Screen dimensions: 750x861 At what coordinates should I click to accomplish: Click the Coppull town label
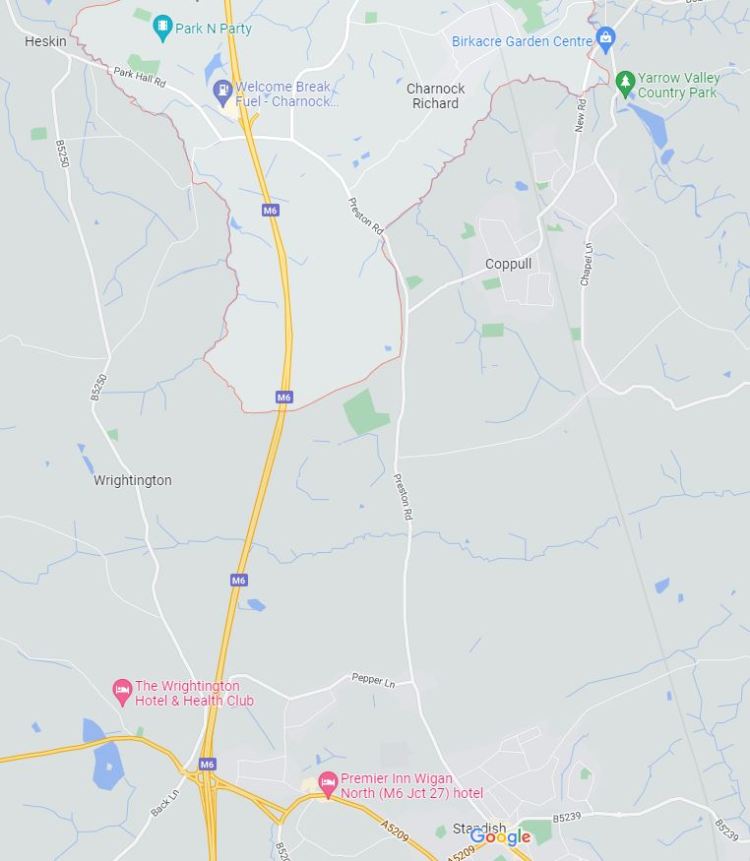click(x=508, y=264)
